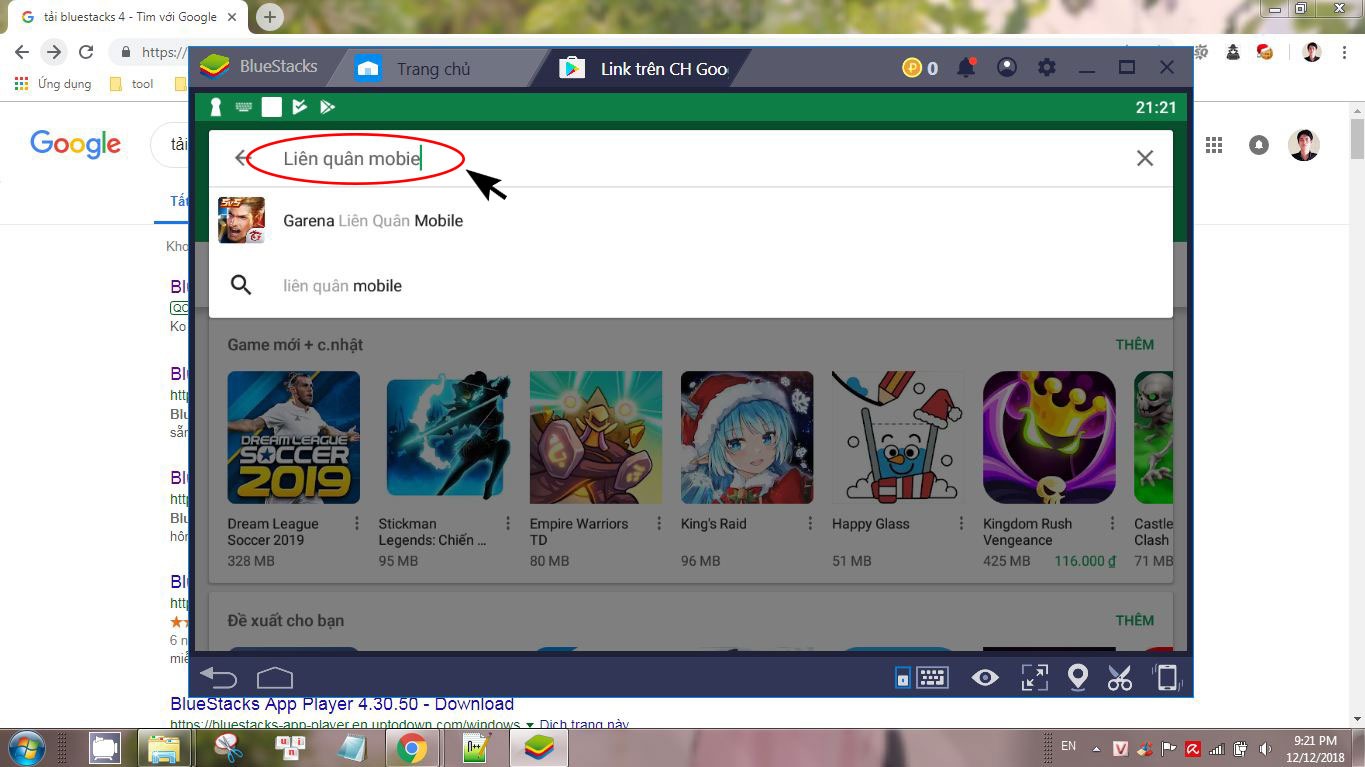
Task: Reload the Chrome page
Action: point(86,52)
